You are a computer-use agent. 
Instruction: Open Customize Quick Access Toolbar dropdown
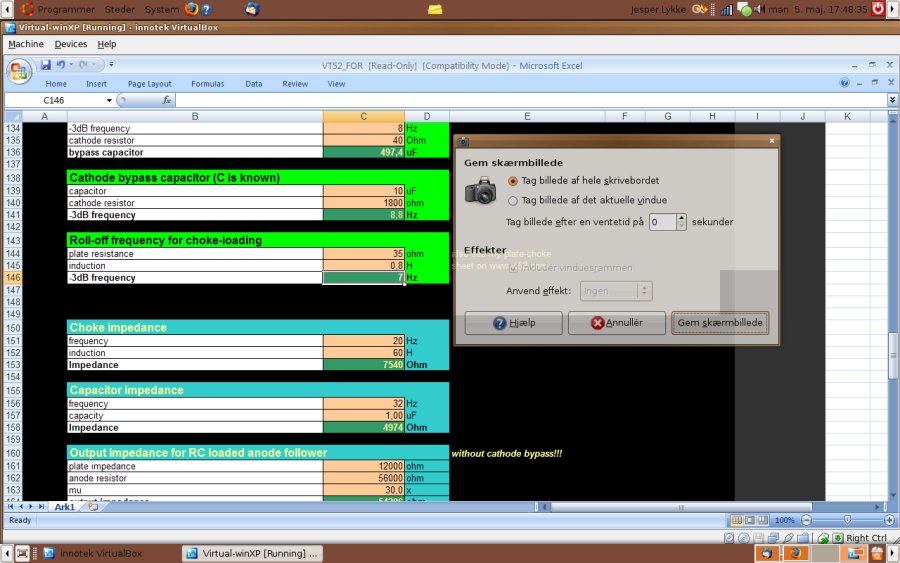coord(111,64)
